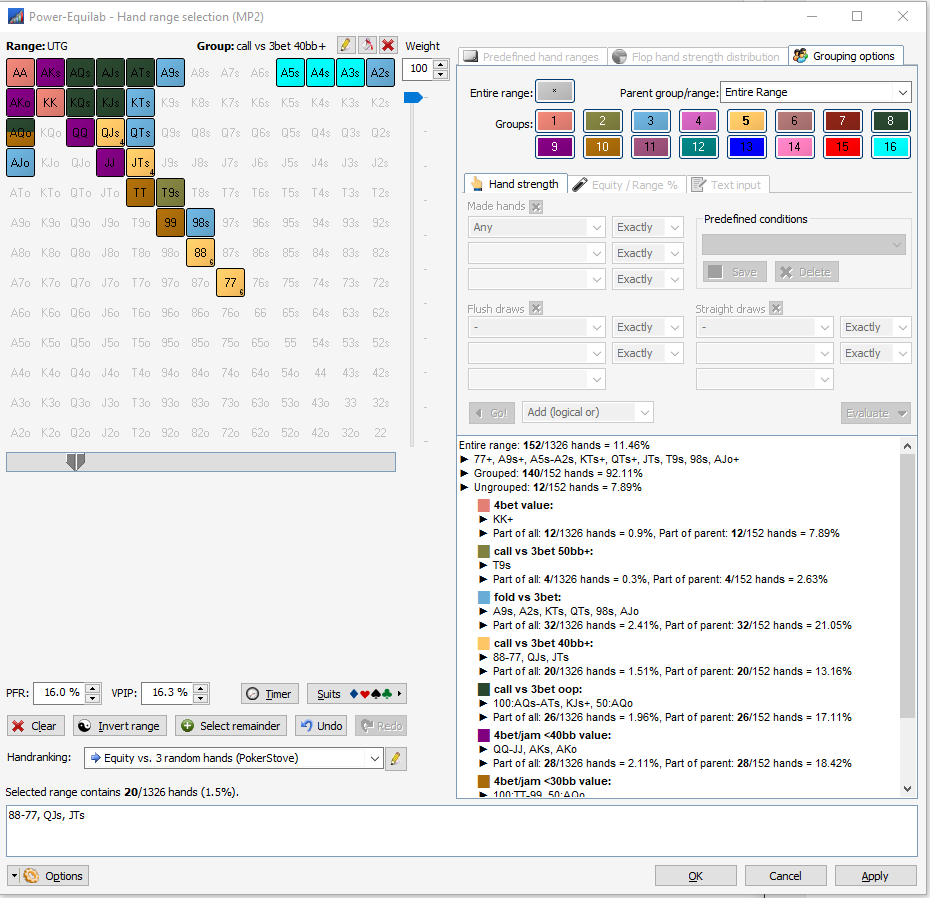
Task: Clear the Straight draws conditions X icon
Action: tap(776, 308)
